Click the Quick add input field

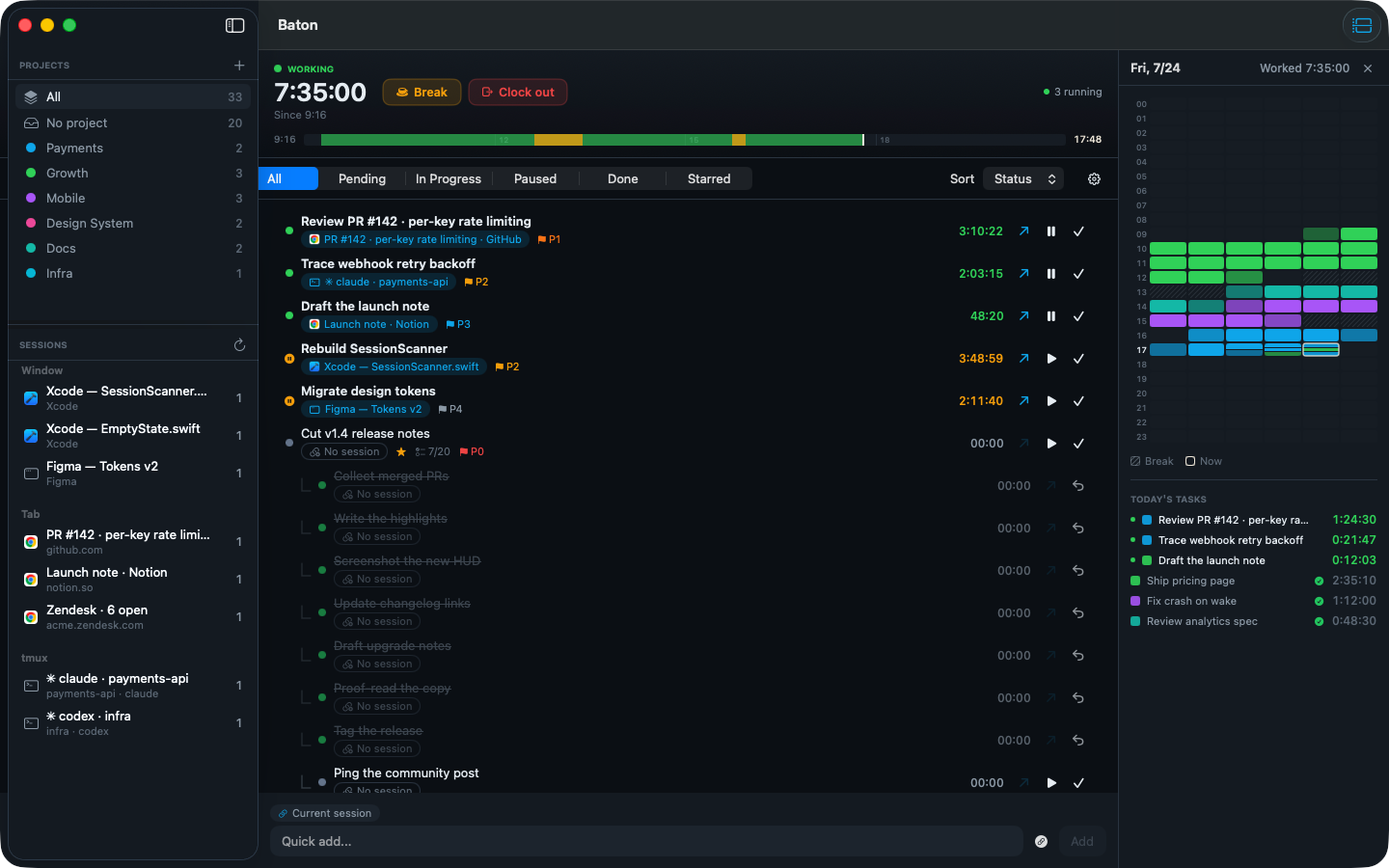646,841
